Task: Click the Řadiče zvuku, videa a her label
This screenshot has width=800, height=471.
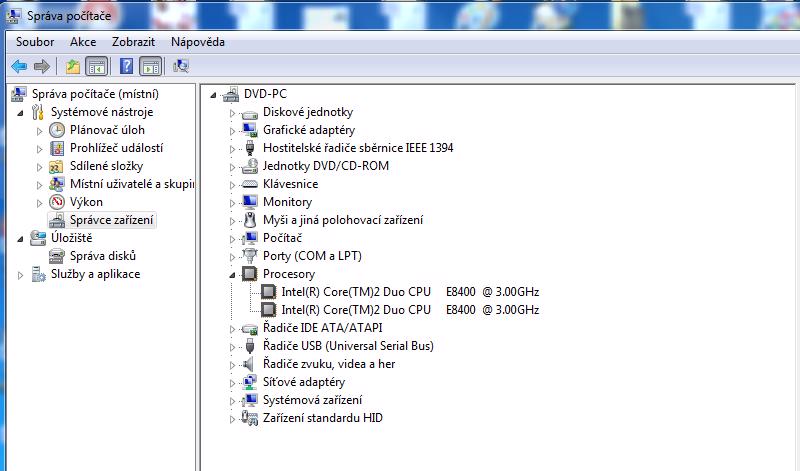Action: (x=329, y=364)
